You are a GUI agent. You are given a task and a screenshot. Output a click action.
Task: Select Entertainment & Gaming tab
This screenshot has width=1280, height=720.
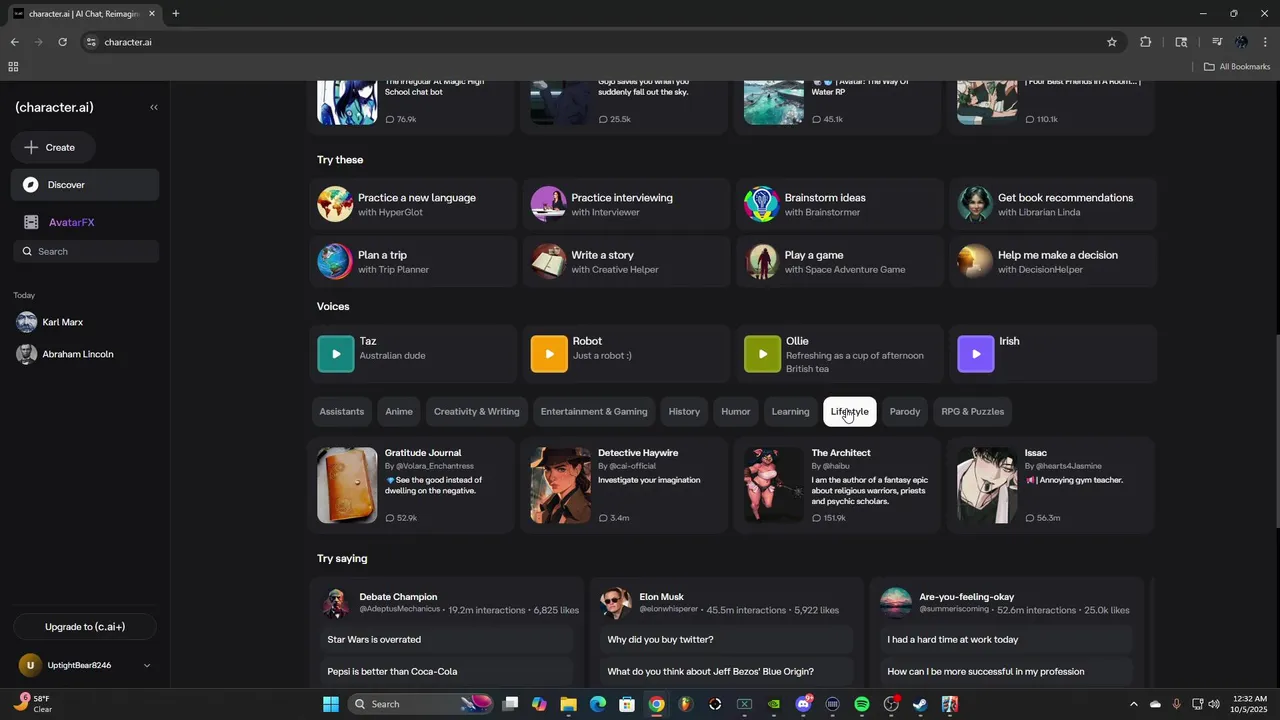pyautogui.click(x=594, y=411)
